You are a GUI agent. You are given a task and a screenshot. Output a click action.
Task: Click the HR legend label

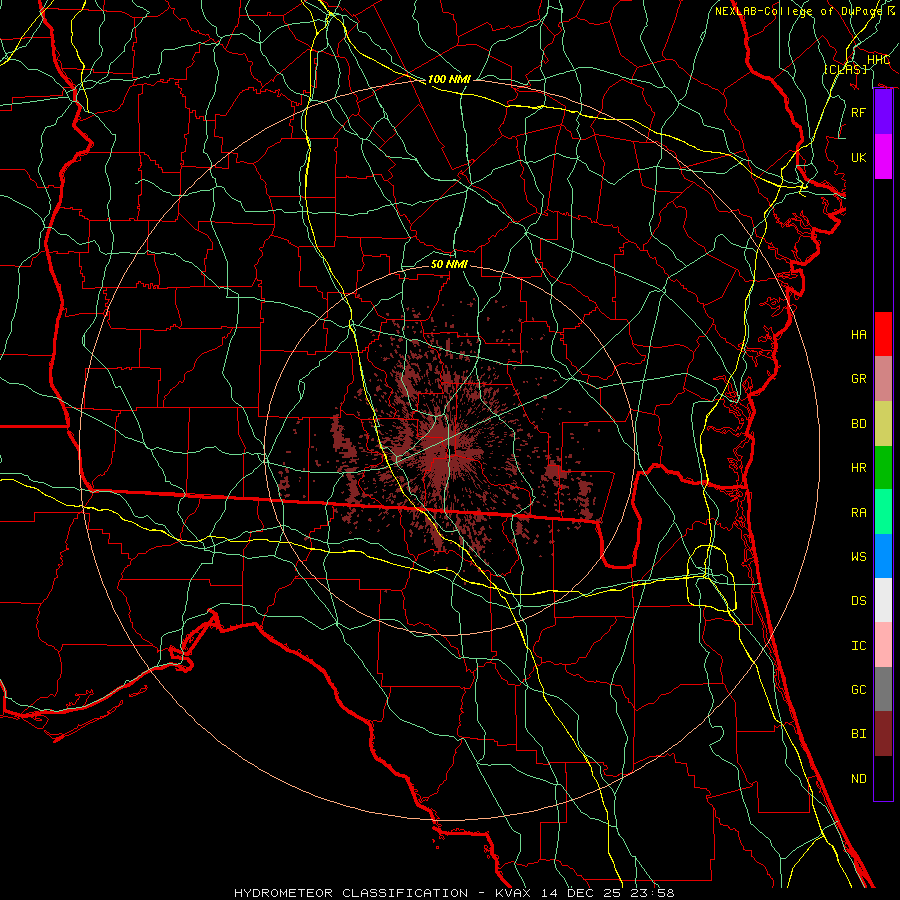pyautogui.click(x=858, y=468)
